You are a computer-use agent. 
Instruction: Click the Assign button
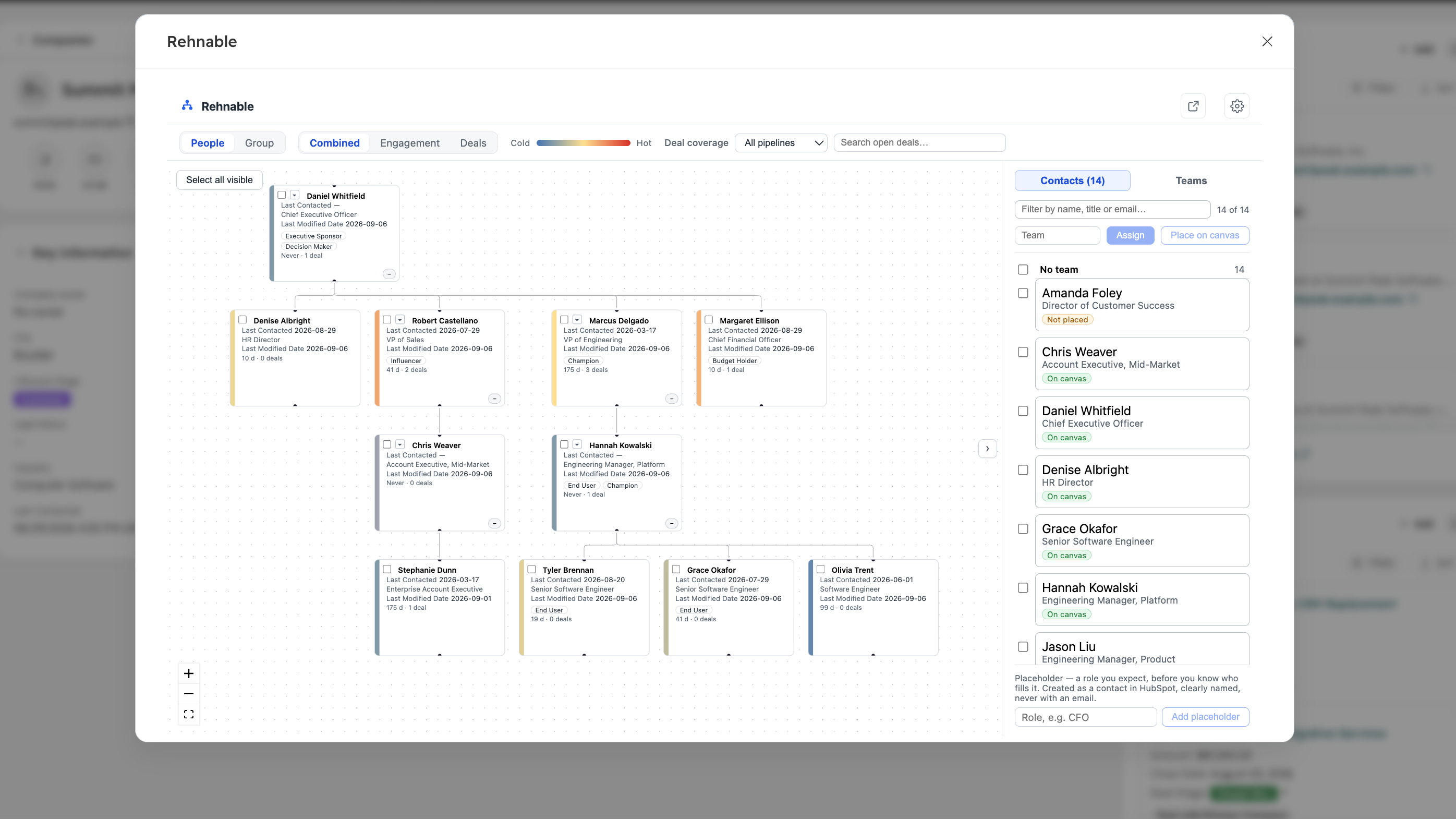(1130, 236)
